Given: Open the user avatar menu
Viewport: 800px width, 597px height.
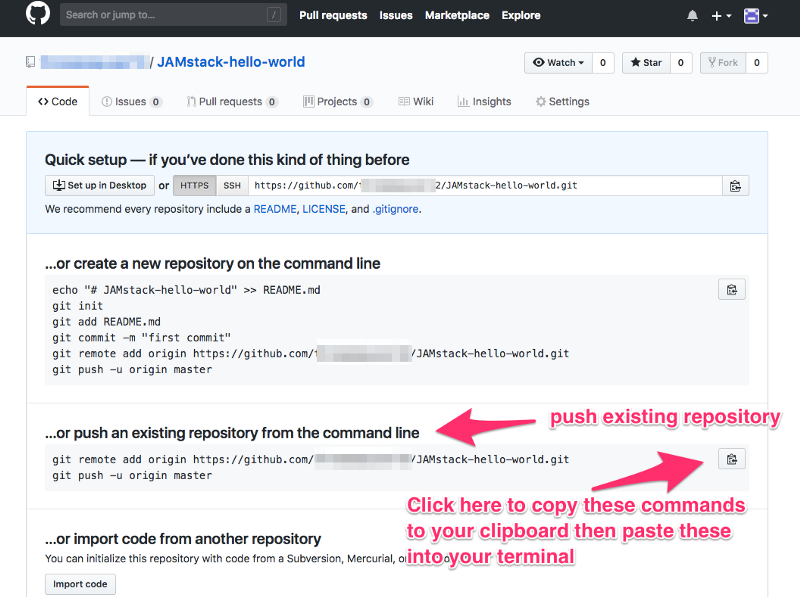Looking at the screenshot, I should click(756, 16).
